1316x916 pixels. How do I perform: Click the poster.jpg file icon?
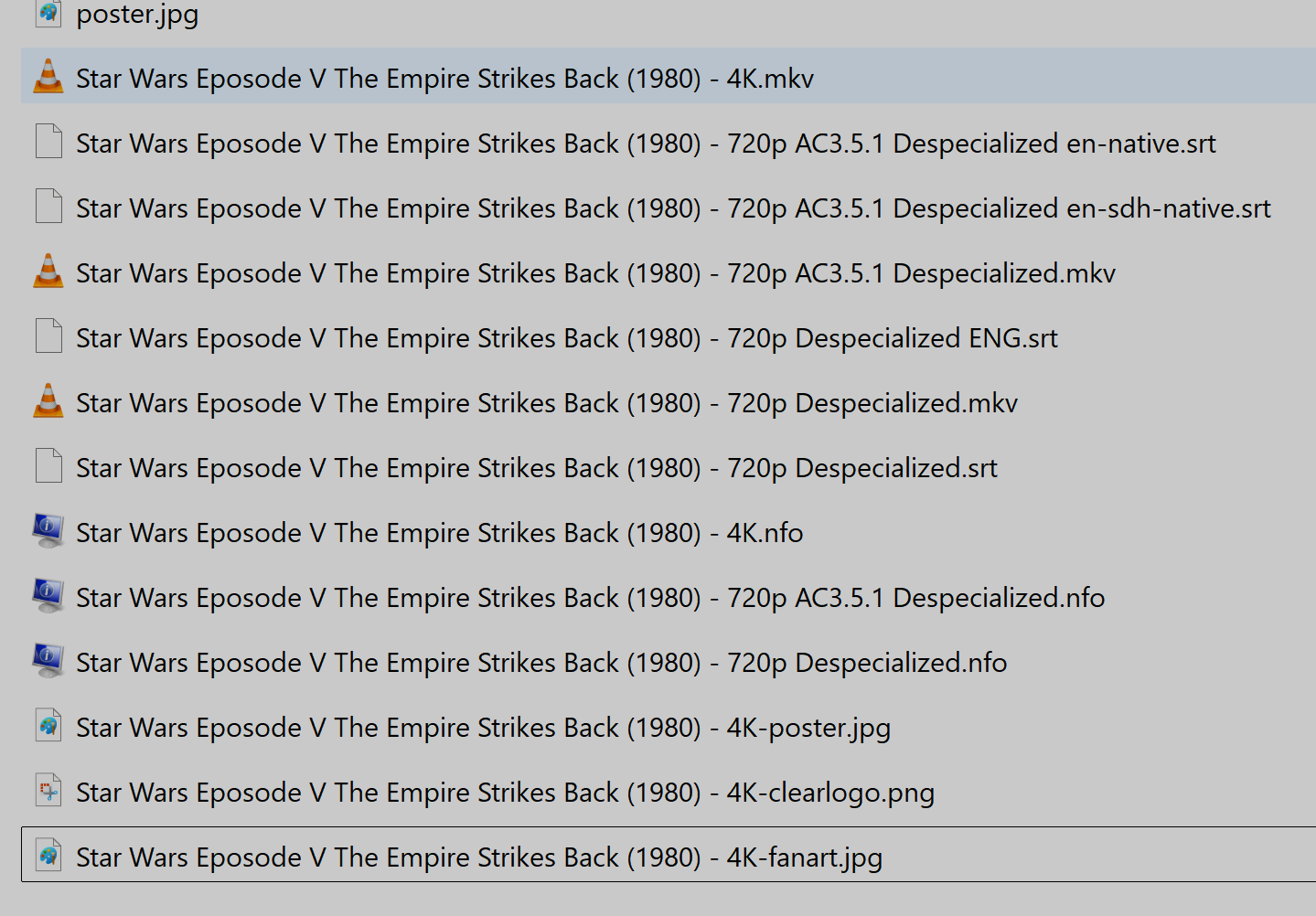pyautogui.click(x=48, y=13)
